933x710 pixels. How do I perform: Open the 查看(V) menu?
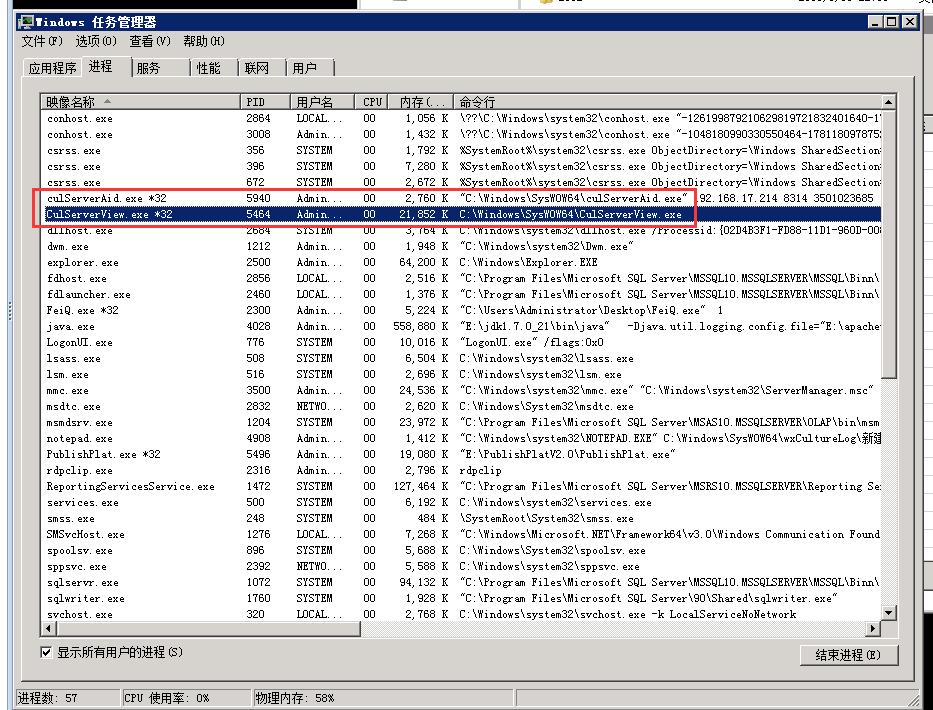(x=150, y=41)
